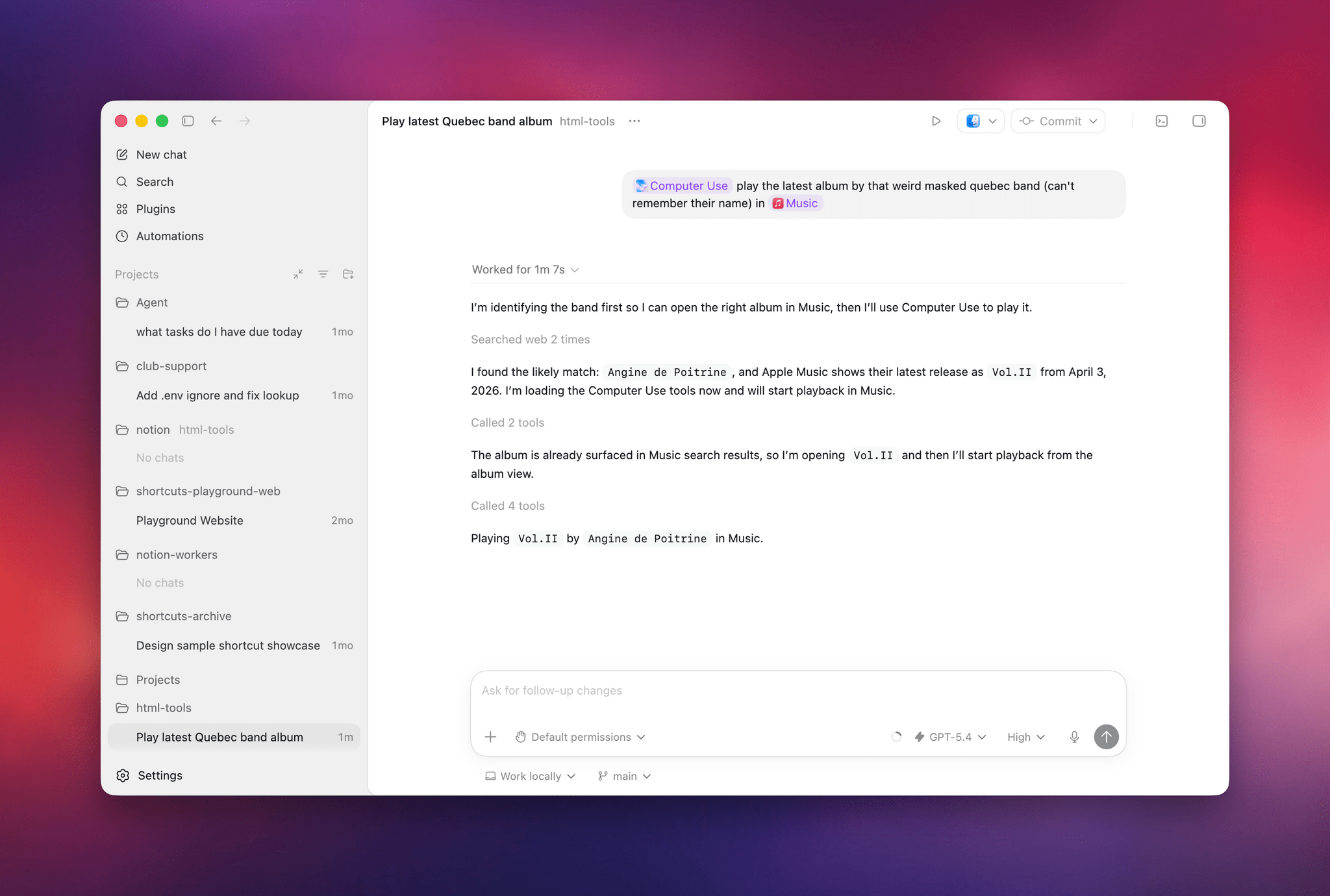
Task: Click the New chat compose icon
Action: (x=122, y=155)
